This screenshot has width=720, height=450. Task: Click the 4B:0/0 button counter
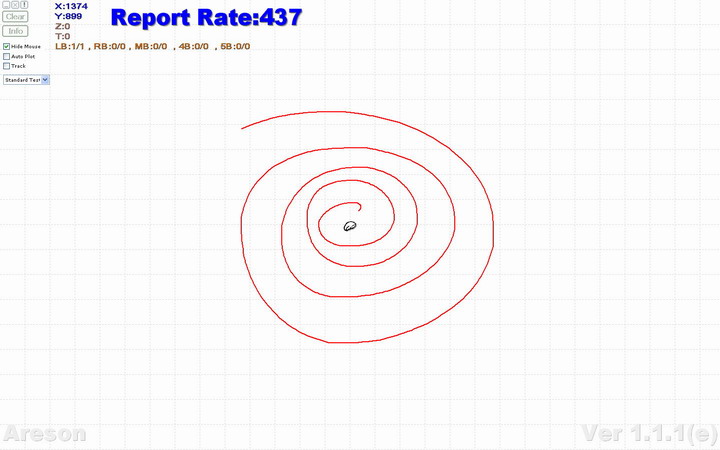[x=193, y=46]
